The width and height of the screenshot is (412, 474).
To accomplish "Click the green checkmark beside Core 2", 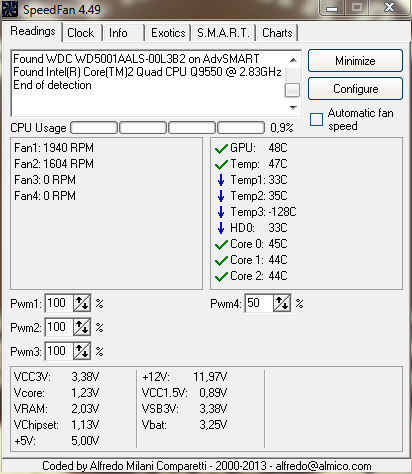I will 221,276.
